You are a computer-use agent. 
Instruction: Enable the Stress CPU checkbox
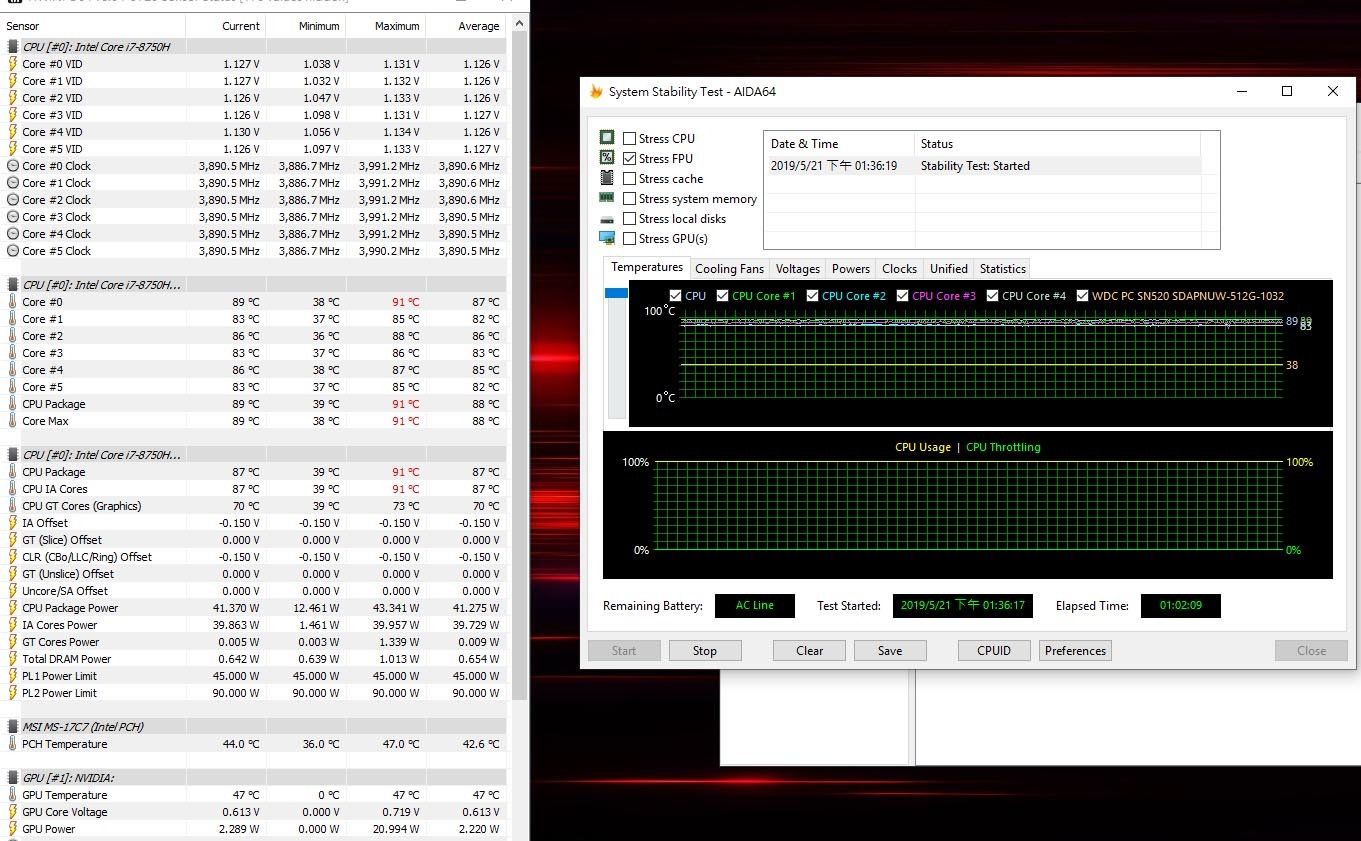point(629,139)
